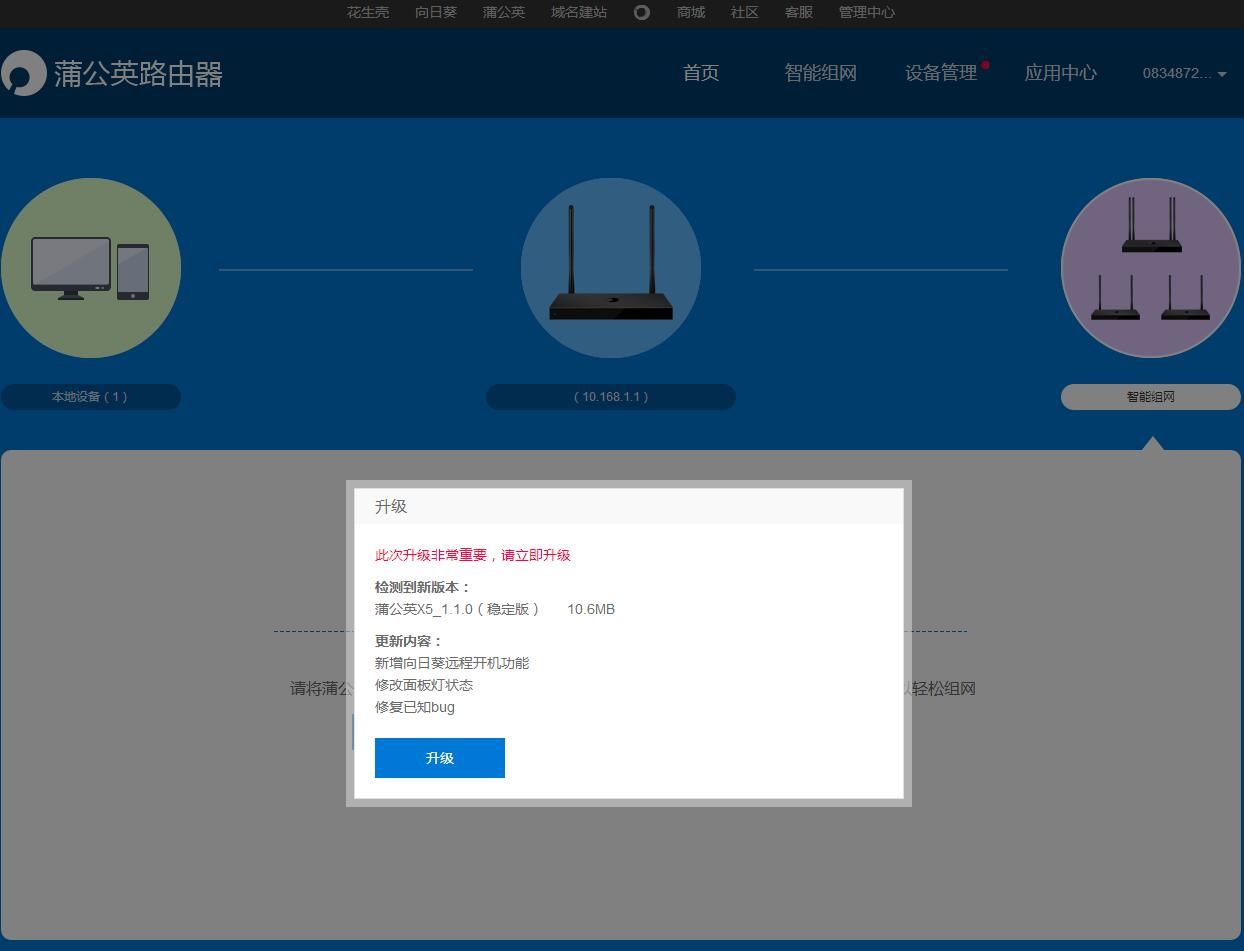
Task: Select the 本地设备 ( 1 ) label
Action: pos(91,397)
